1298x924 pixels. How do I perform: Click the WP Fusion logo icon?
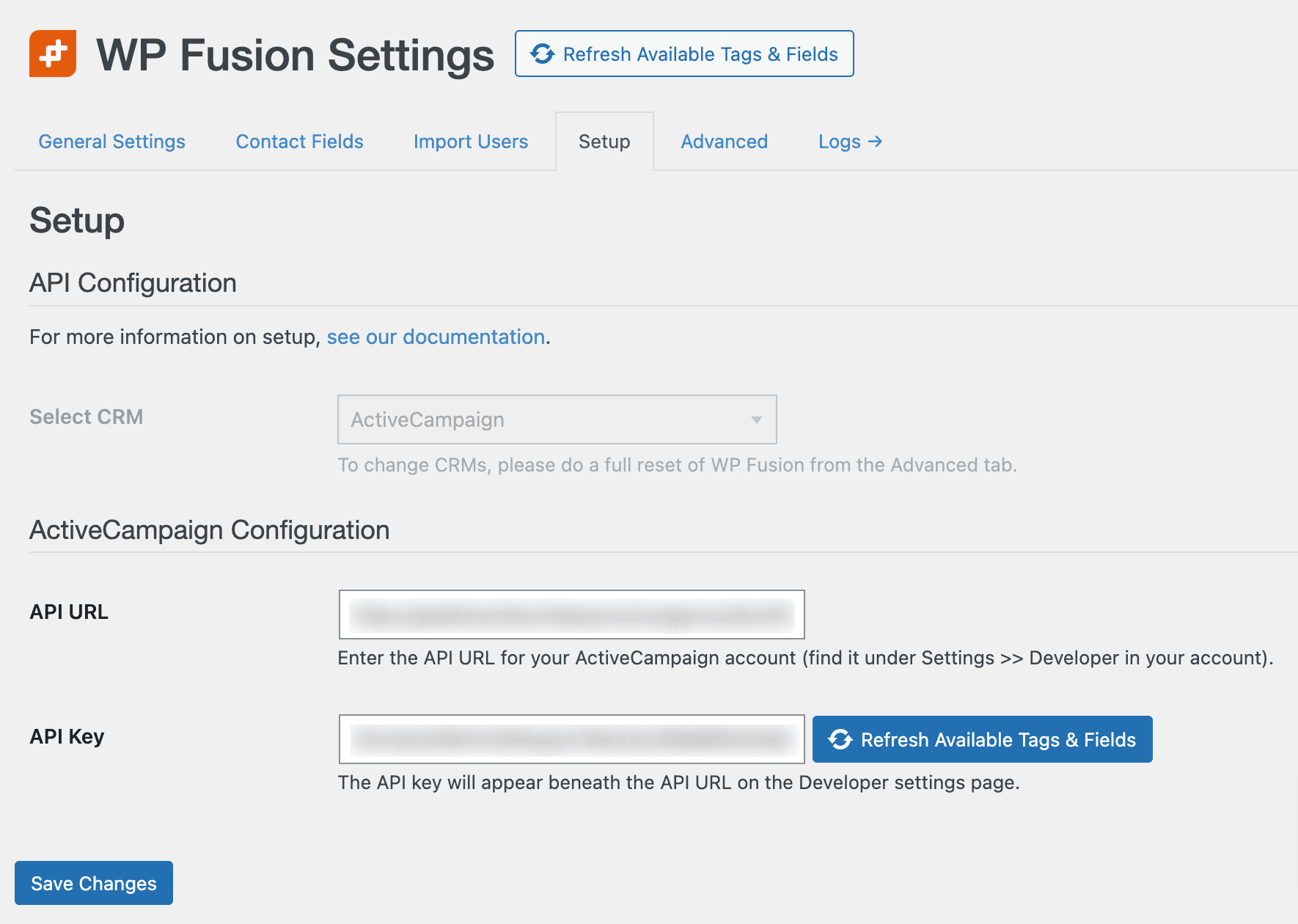click(x=52, y=54)
